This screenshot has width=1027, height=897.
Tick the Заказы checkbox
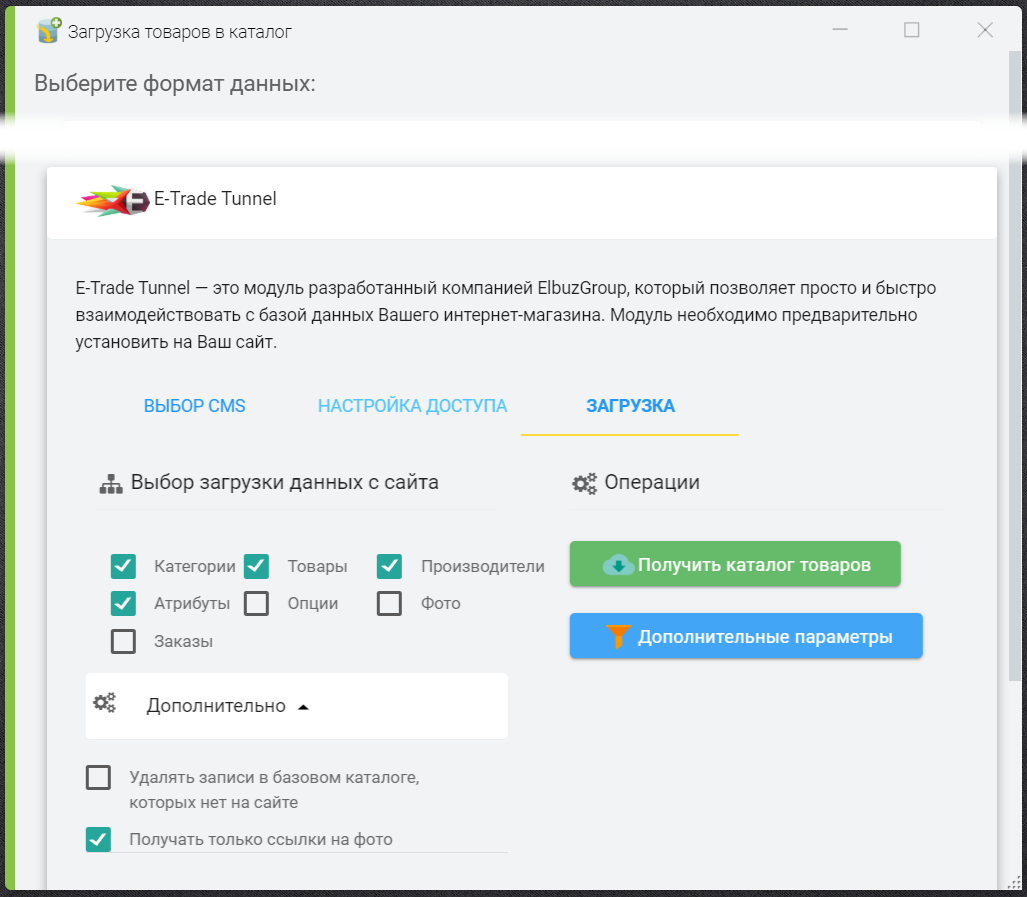pos(123,641)
